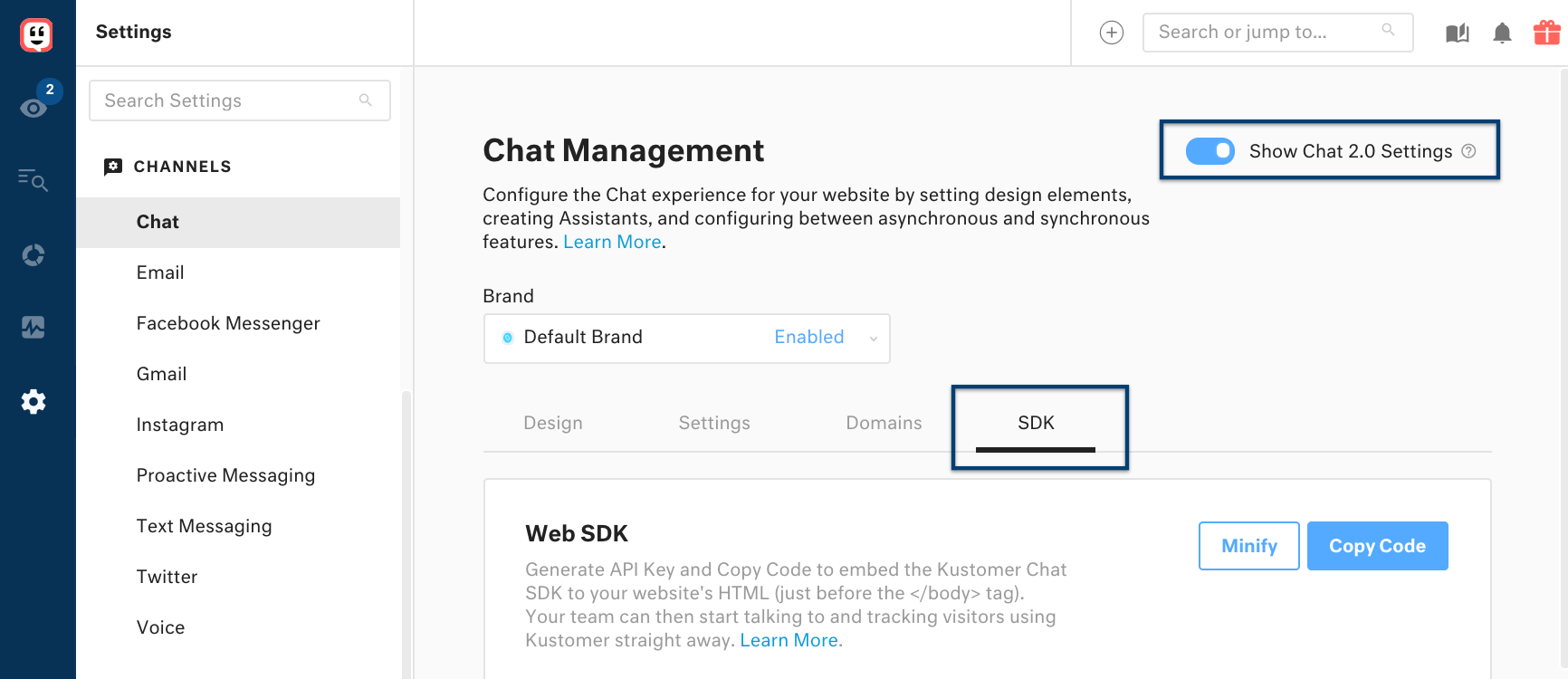Click the Chat Management heading
The width and height of the screenshot is (1568, 679).
click(x=623, y=150)
